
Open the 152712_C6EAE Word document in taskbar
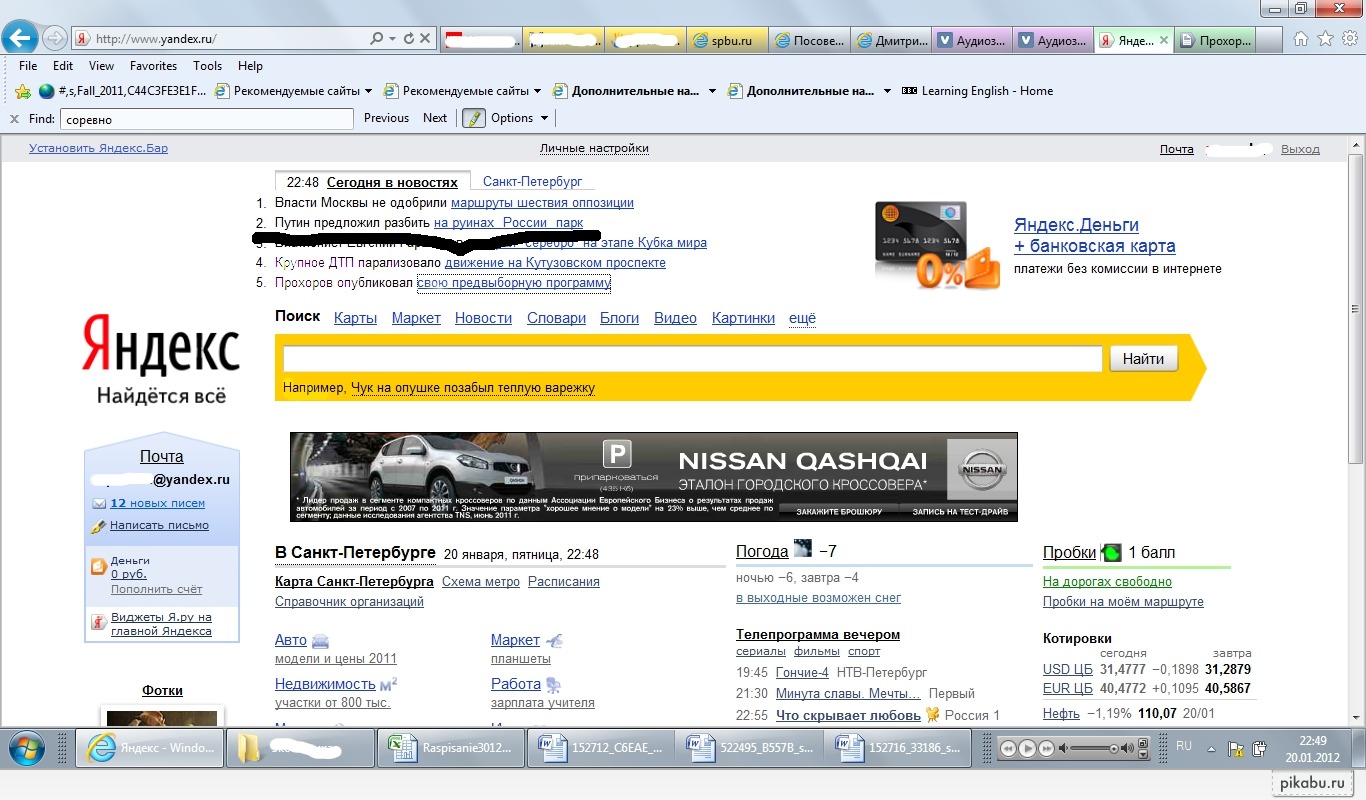point(602,748)
